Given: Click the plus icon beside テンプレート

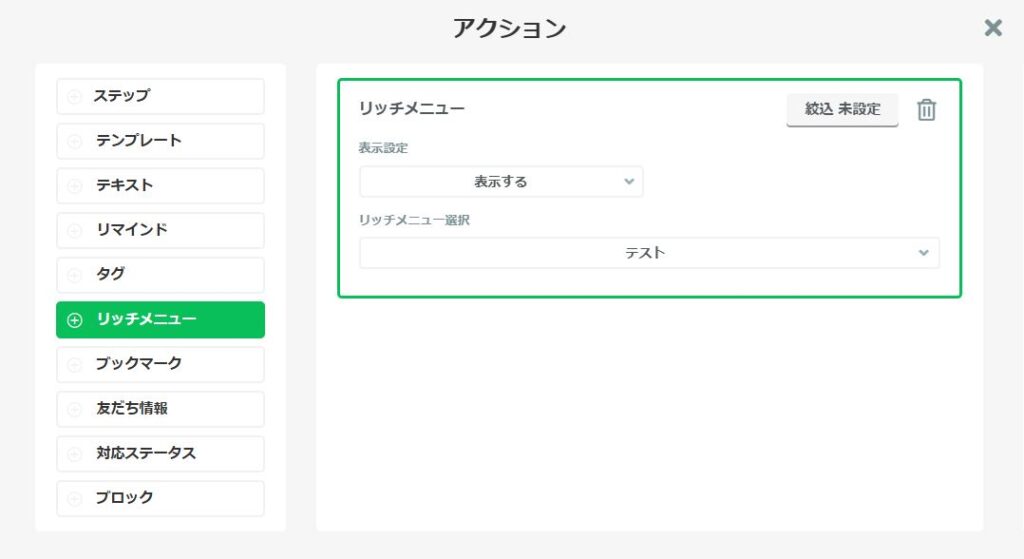Looking at the screenshot, I should pyautogui.click(x=75, y=141).
